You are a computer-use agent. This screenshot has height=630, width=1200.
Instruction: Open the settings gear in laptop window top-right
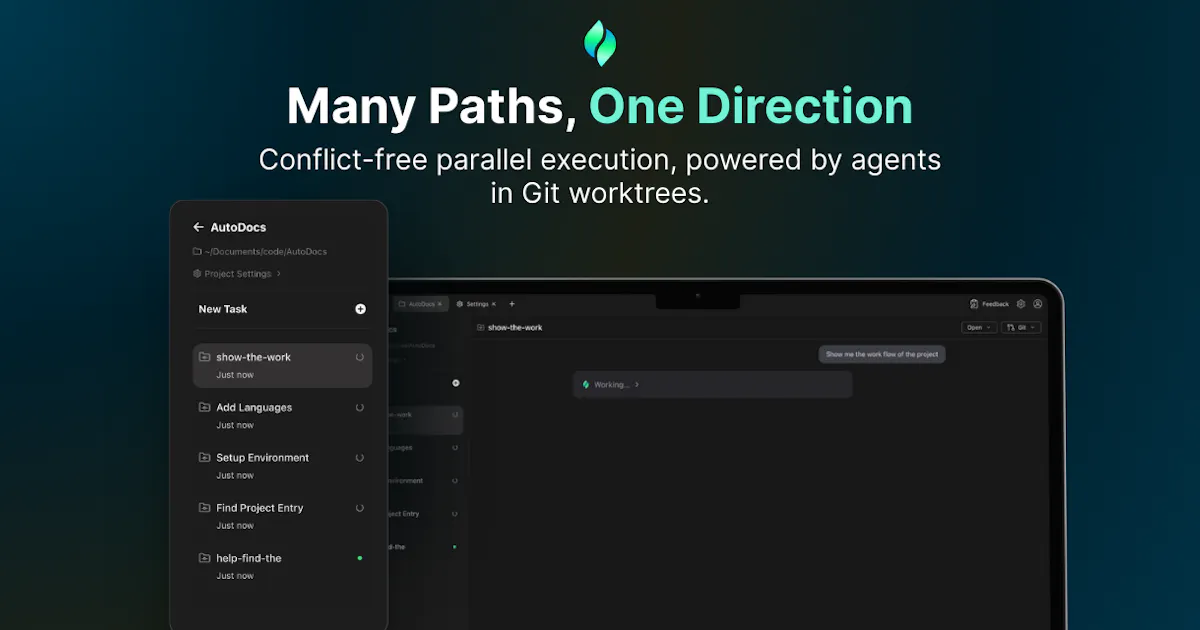pyautogui.click(x=1021, y=304)
